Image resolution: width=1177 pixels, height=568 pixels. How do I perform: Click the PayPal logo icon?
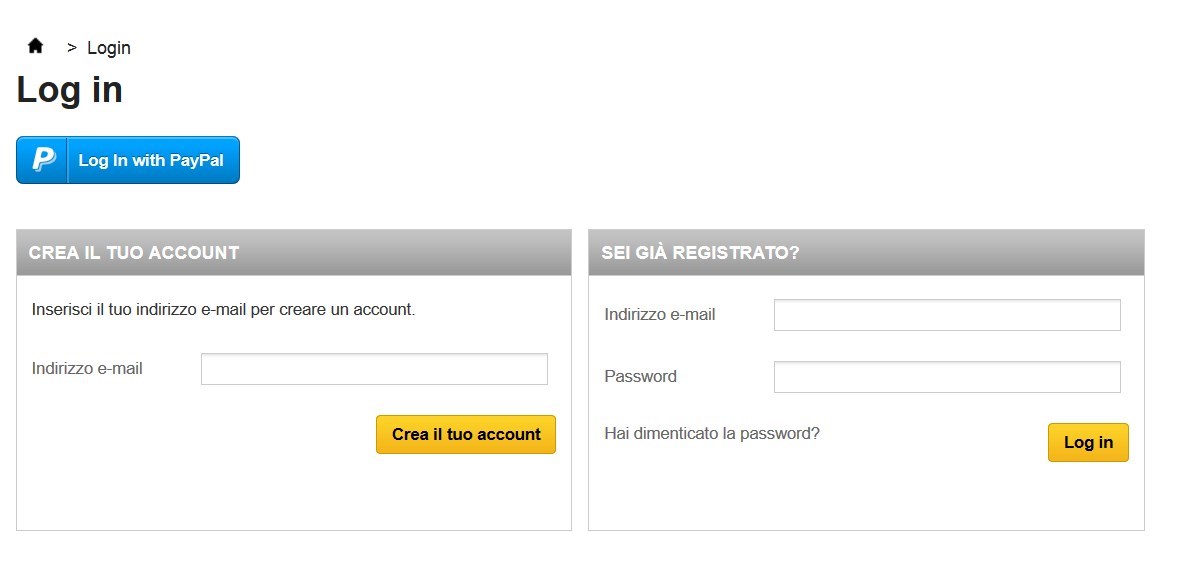(43, 160)
